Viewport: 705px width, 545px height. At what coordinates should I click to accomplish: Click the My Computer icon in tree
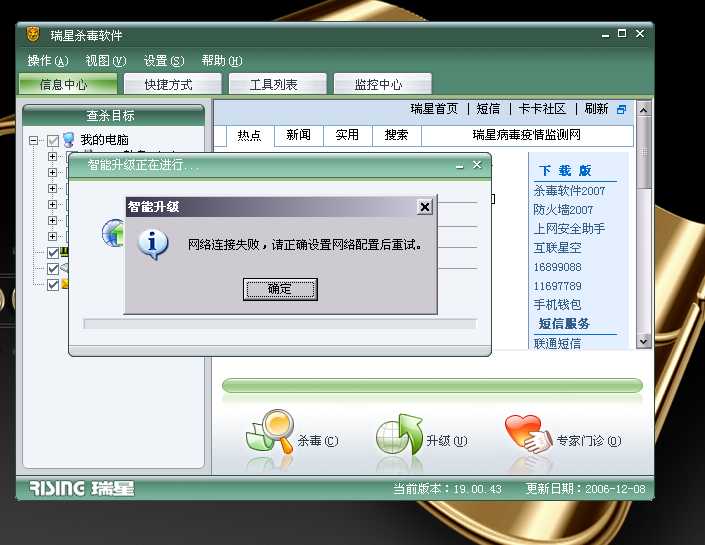[x=69, y=140]
